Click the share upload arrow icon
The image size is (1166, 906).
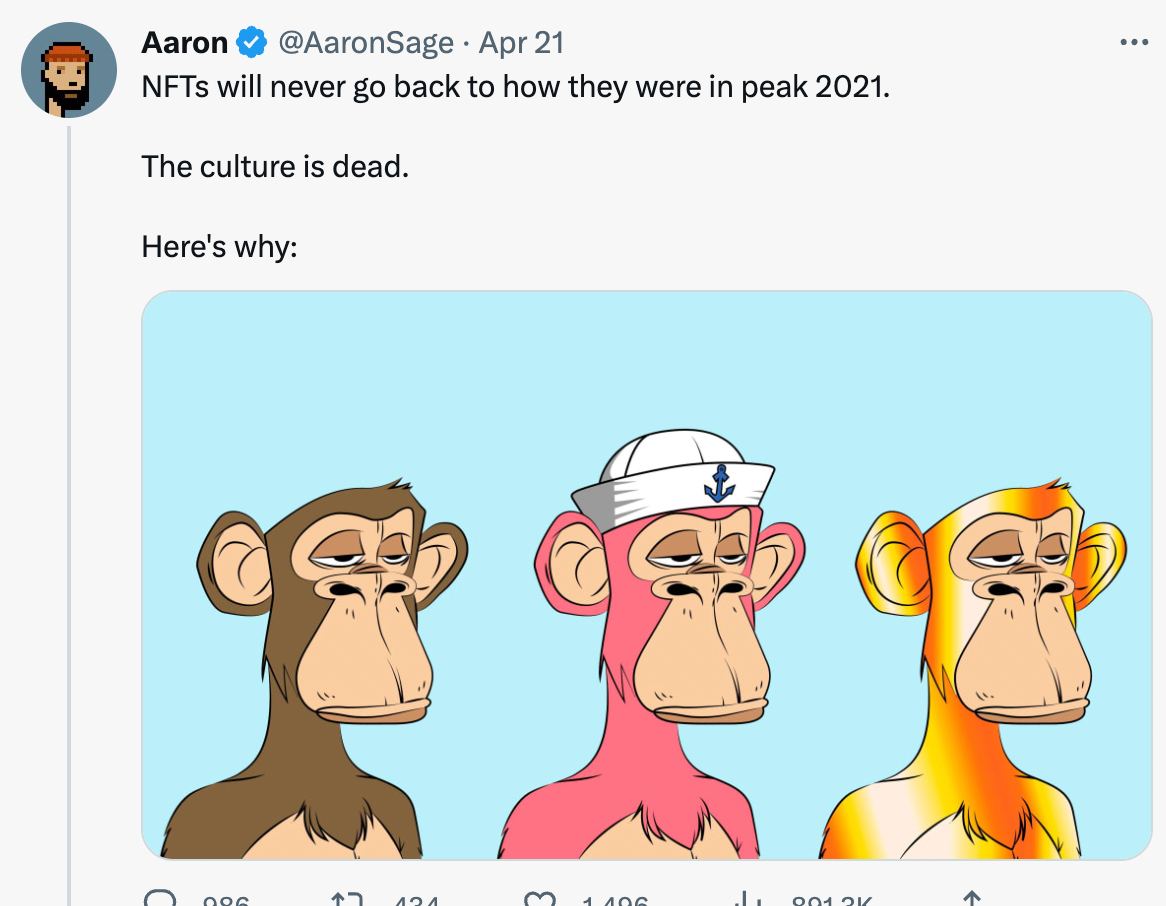pyautogui.click(x=971, y=899)
